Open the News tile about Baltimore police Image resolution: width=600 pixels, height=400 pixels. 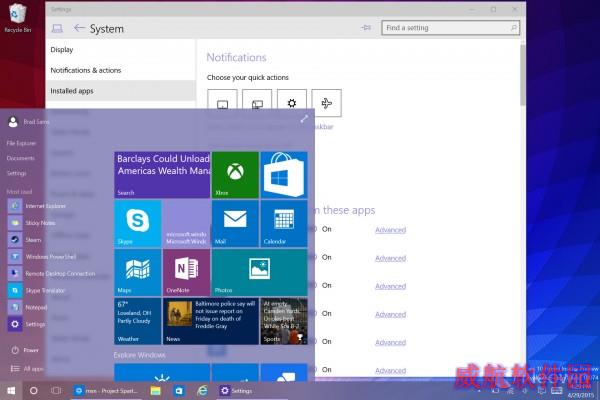pos(211,321)
